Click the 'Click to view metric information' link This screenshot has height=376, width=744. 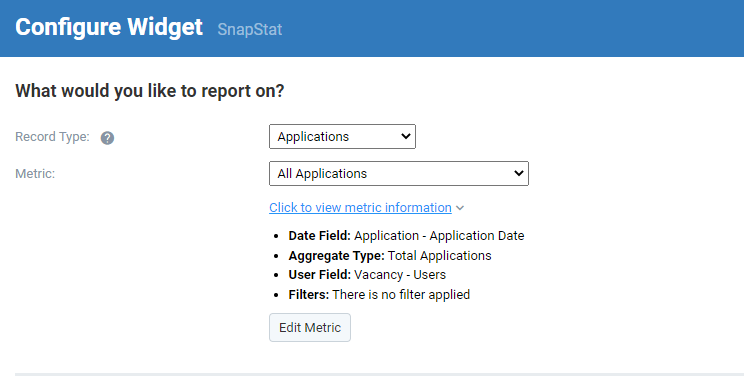tap(360, 207)
